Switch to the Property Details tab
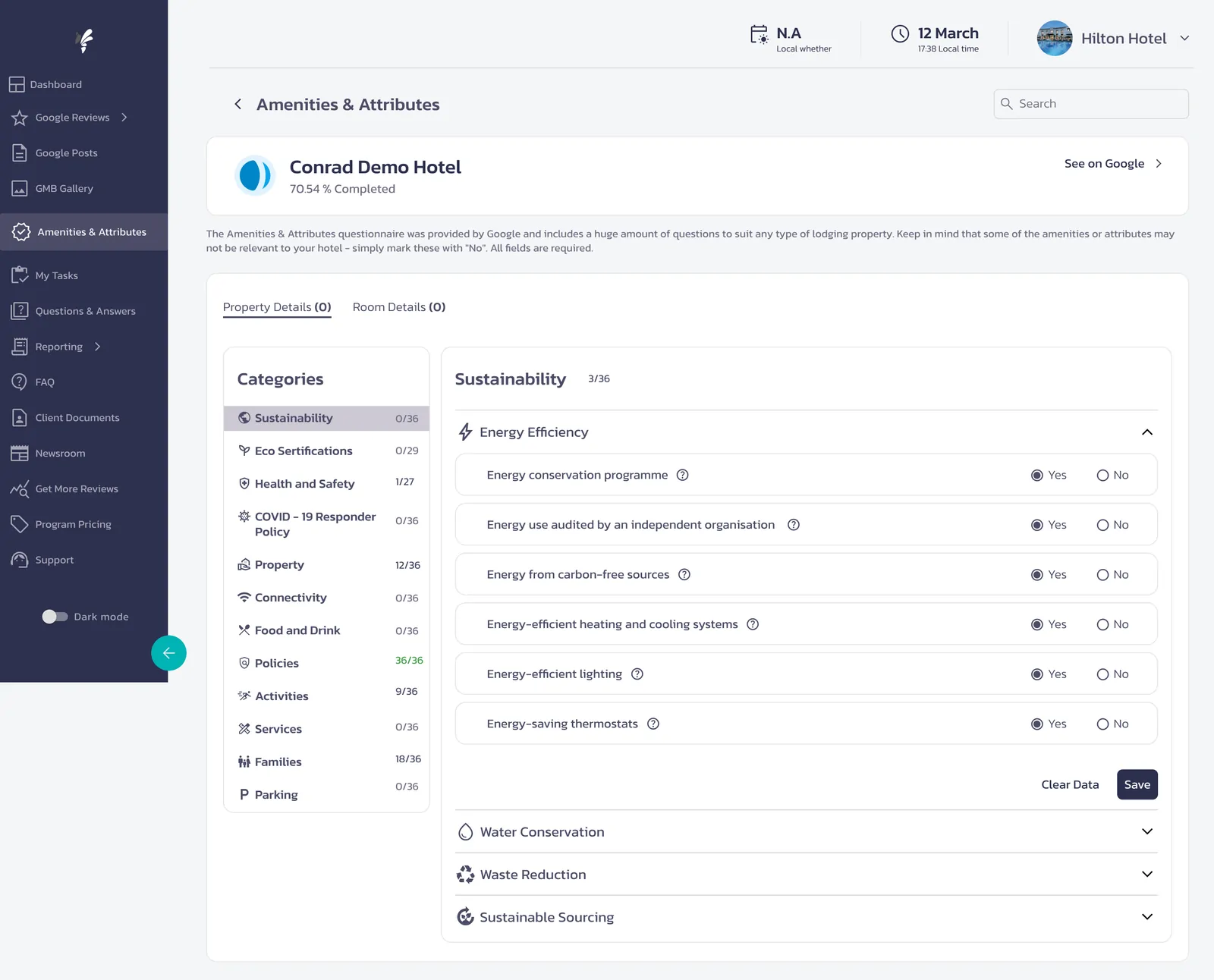This screenshot has height=980, width=1214. click(277, 307)
